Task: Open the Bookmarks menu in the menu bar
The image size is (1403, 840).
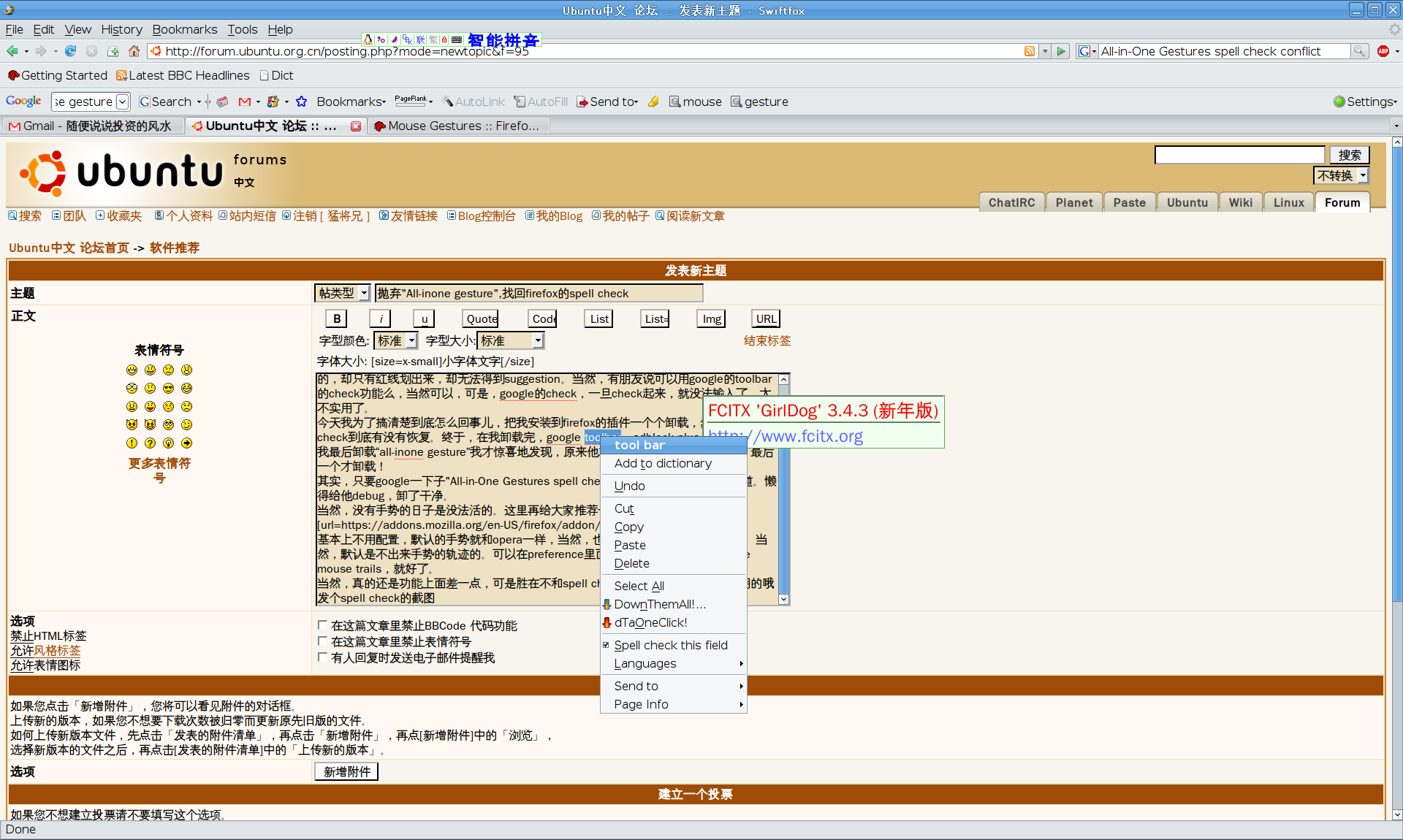Action: (x=184, y=29)
